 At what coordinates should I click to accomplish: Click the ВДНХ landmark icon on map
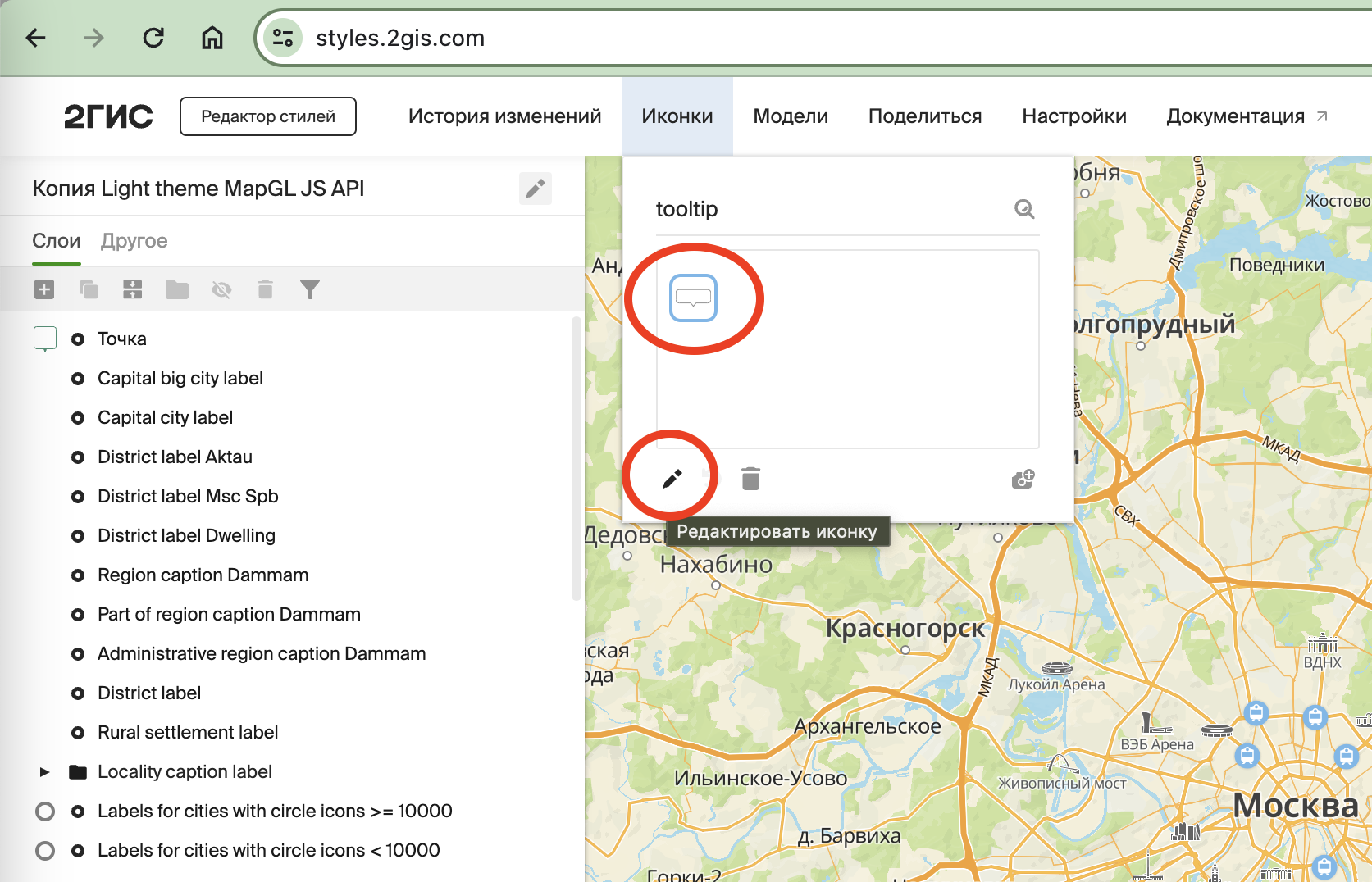(x=1323, y=643)
